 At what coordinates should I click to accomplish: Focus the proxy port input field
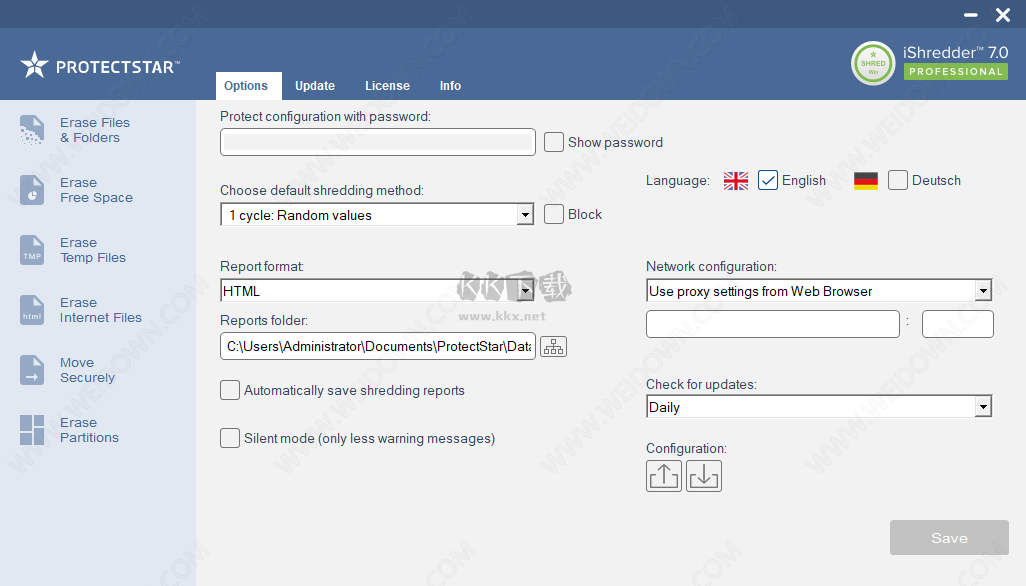[957, 324]
